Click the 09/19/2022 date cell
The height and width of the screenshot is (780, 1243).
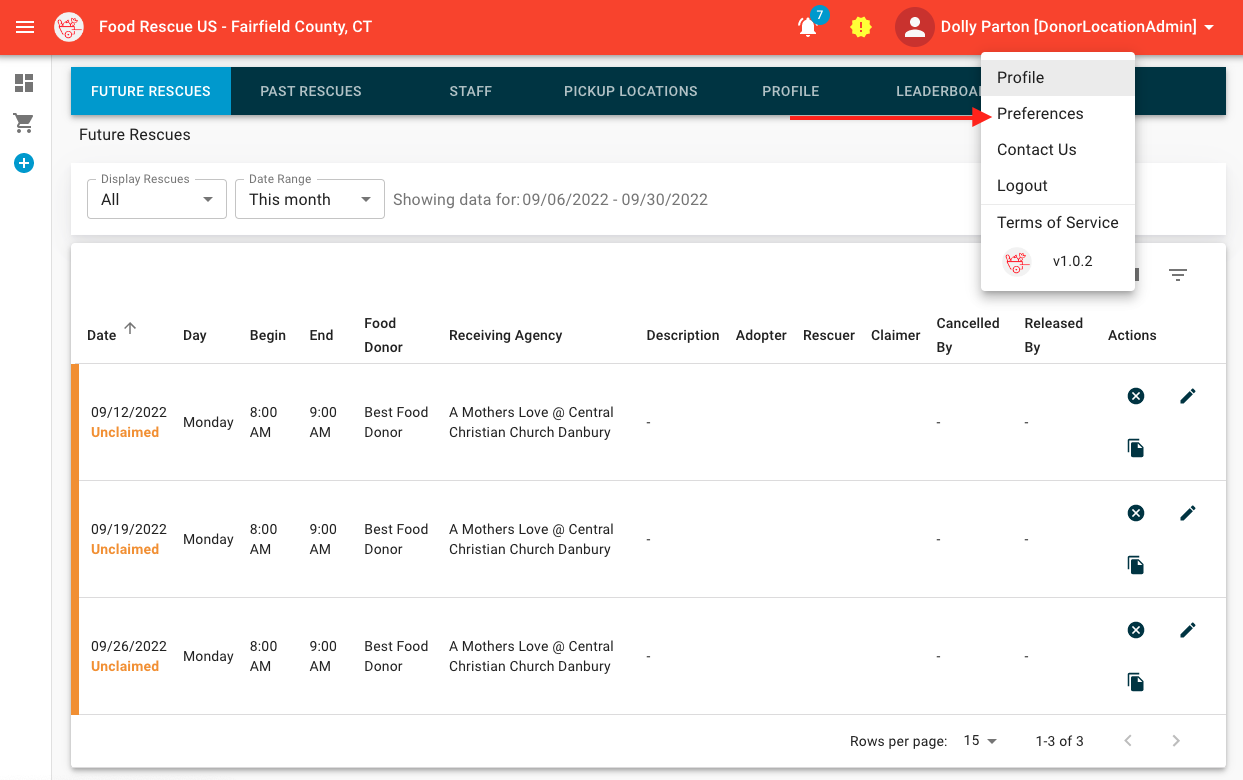[x=129, y=529]
